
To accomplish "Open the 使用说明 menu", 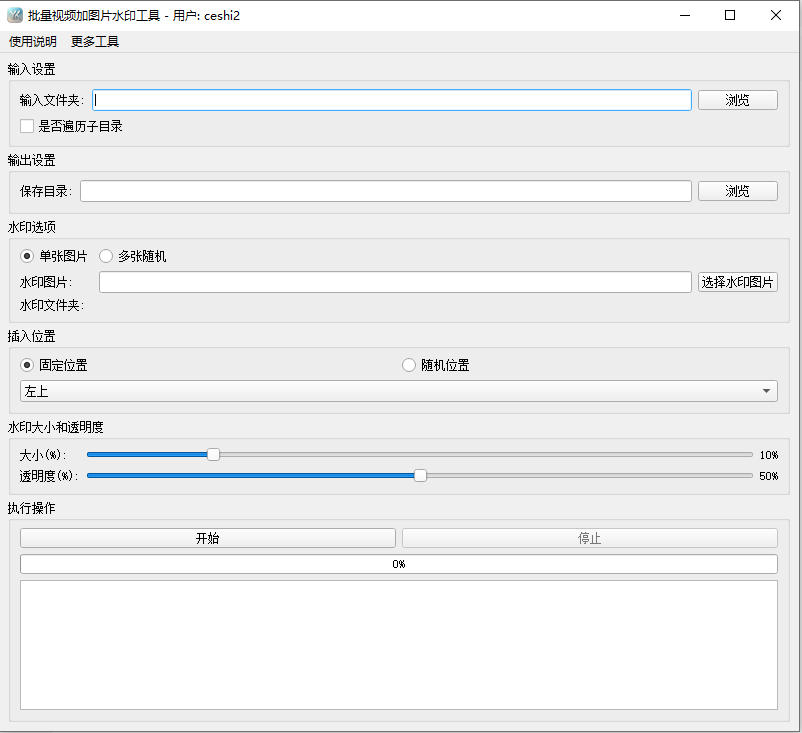I will [33, 42].
